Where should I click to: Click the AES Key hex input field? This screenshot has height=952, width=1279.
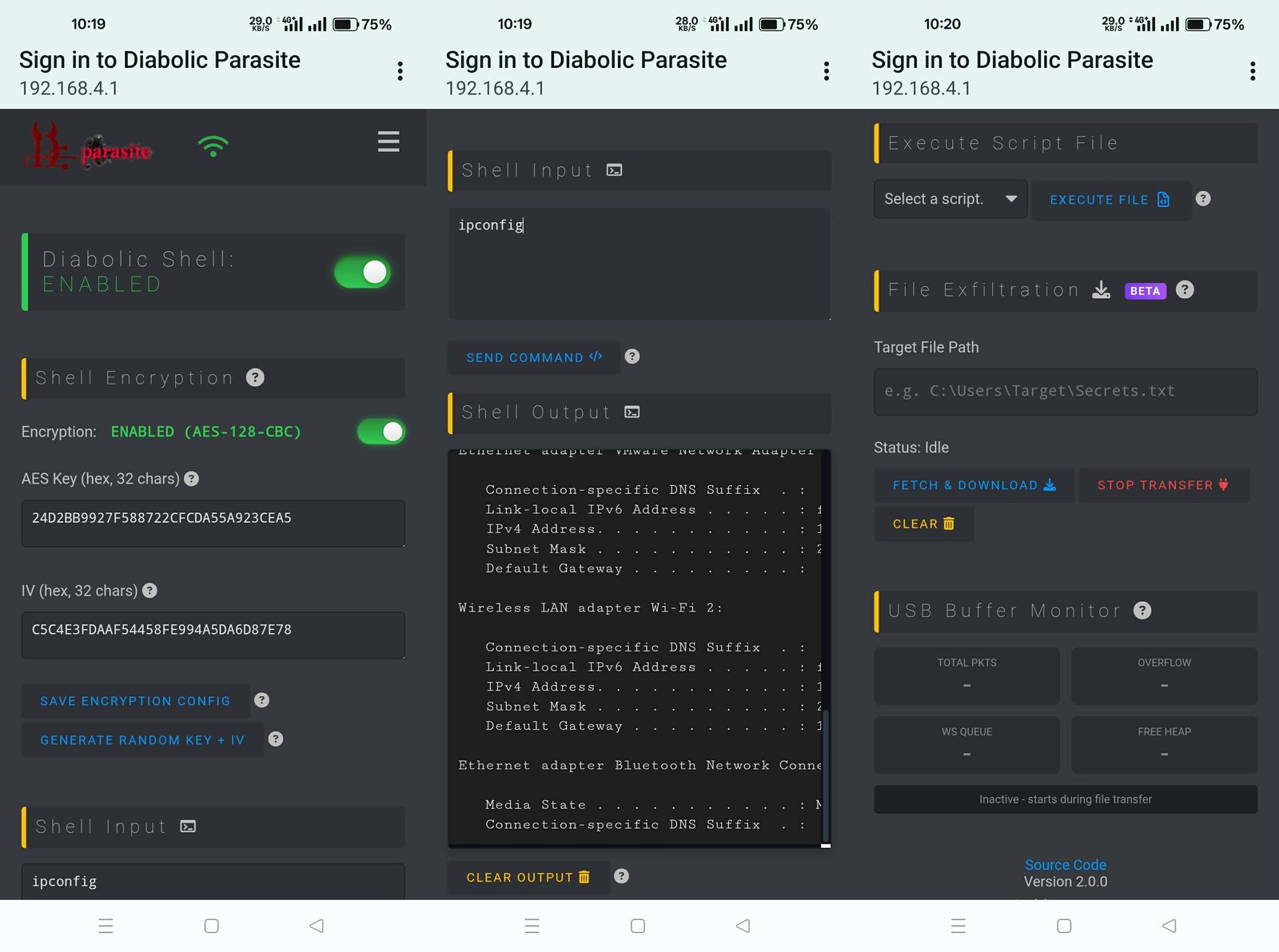(213, 524)
